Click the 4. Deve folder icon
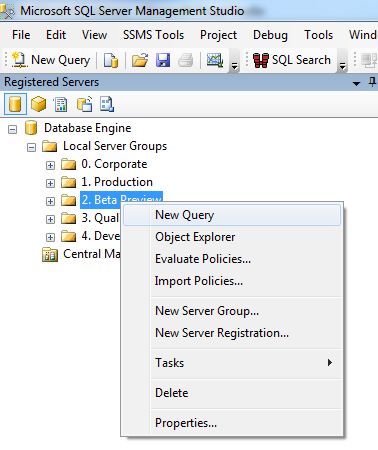Viewport: 378px width, 450px height. (x=69, y=237)
